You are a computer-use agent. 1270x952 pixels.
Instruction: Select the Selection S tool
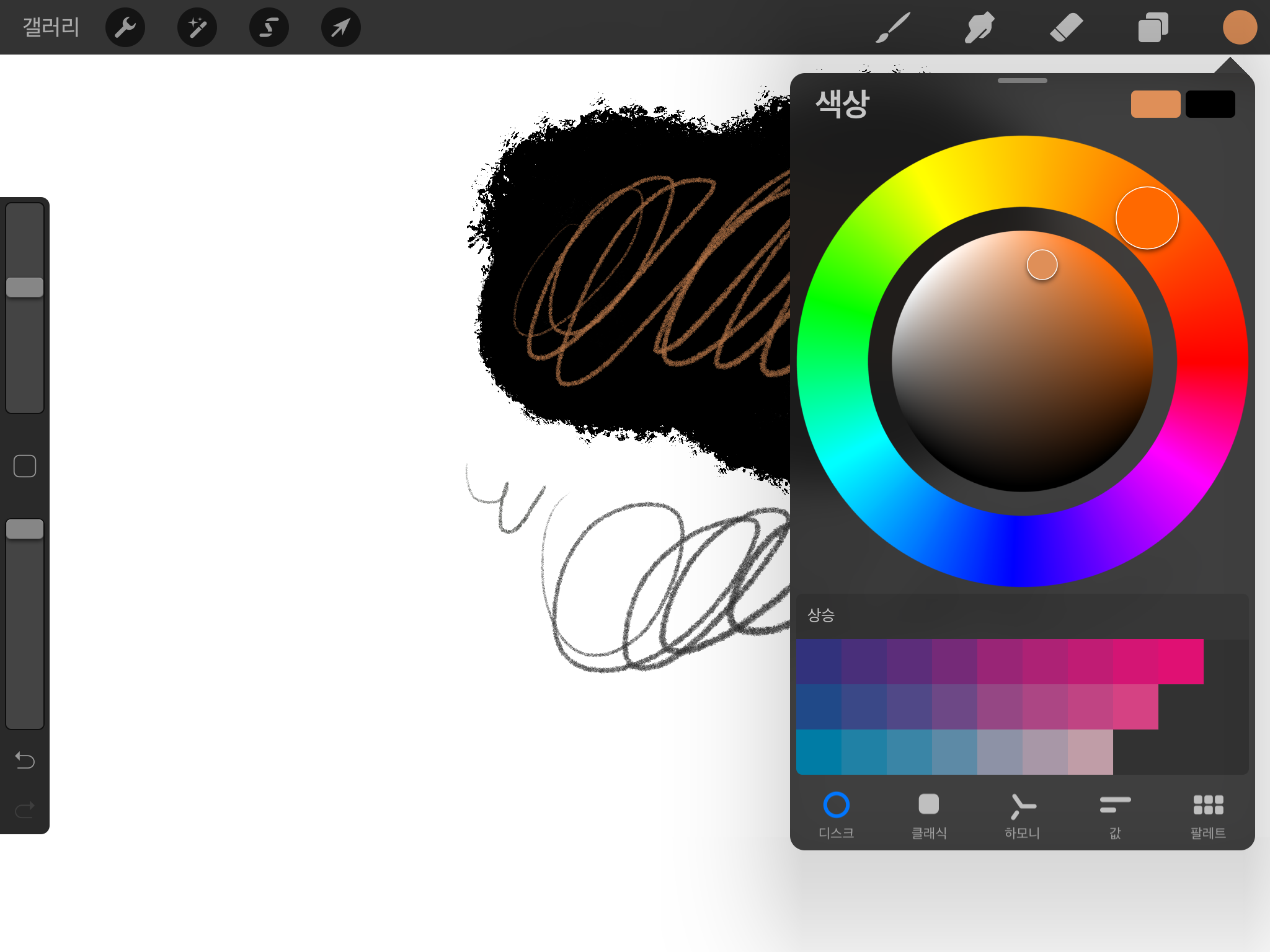[269, 27]
